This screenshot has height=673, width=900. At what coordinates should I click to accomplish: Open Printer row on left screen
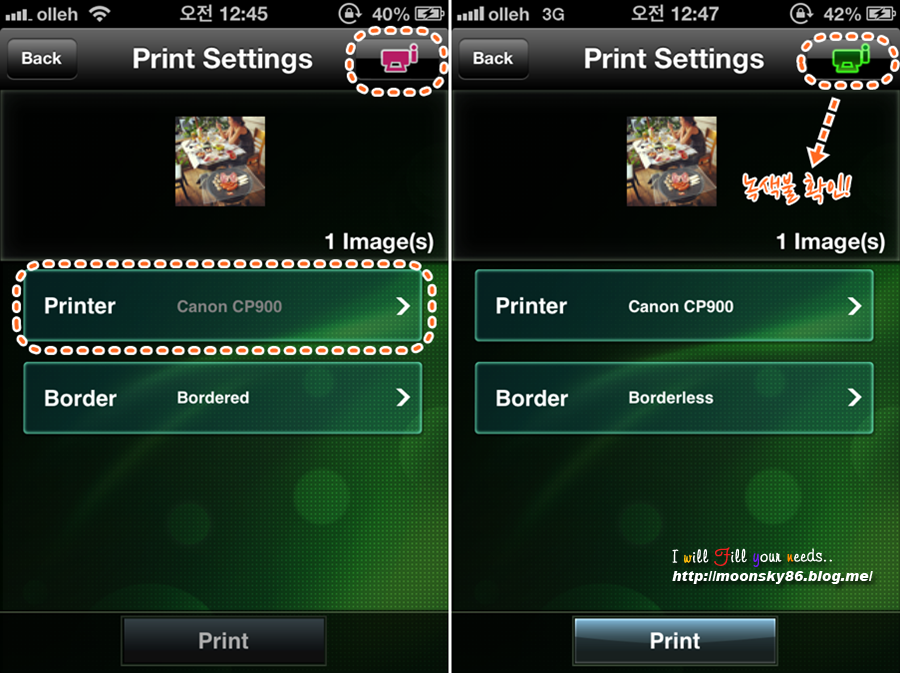(x=223, y=306)
